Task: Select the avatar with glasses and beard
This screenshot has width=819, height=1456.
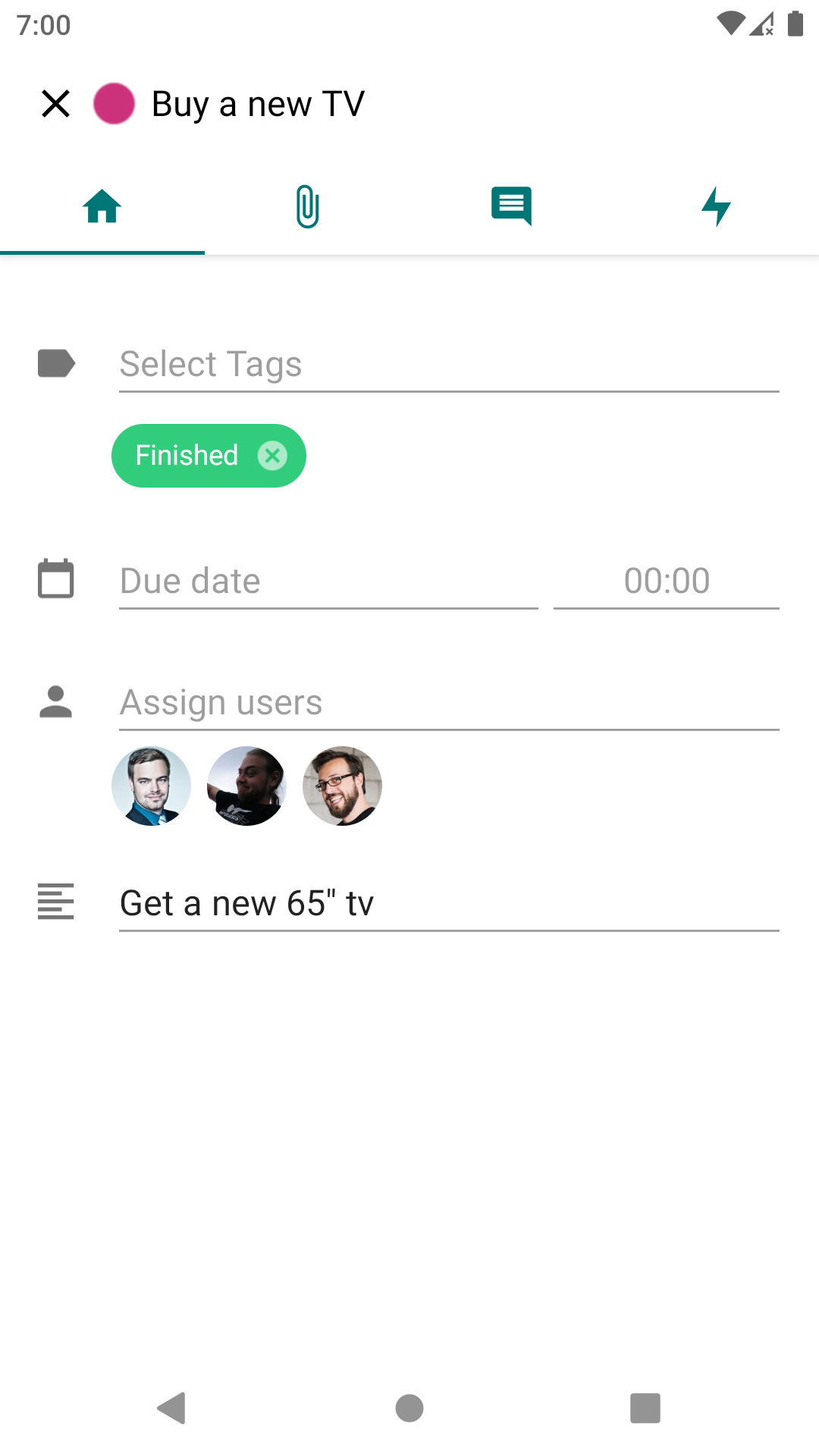Action: 342,786
